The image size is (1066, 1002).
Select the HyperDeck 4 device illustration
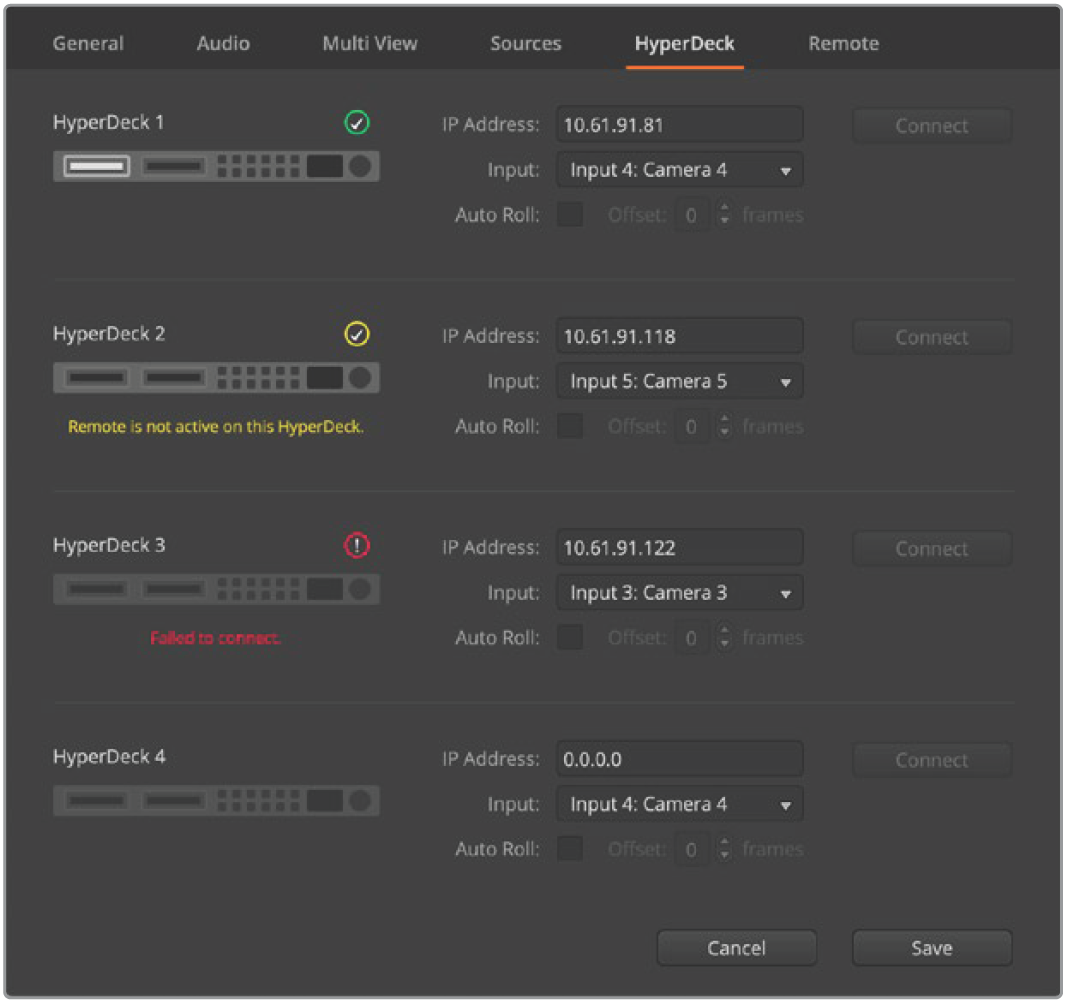tap(216, 800)
